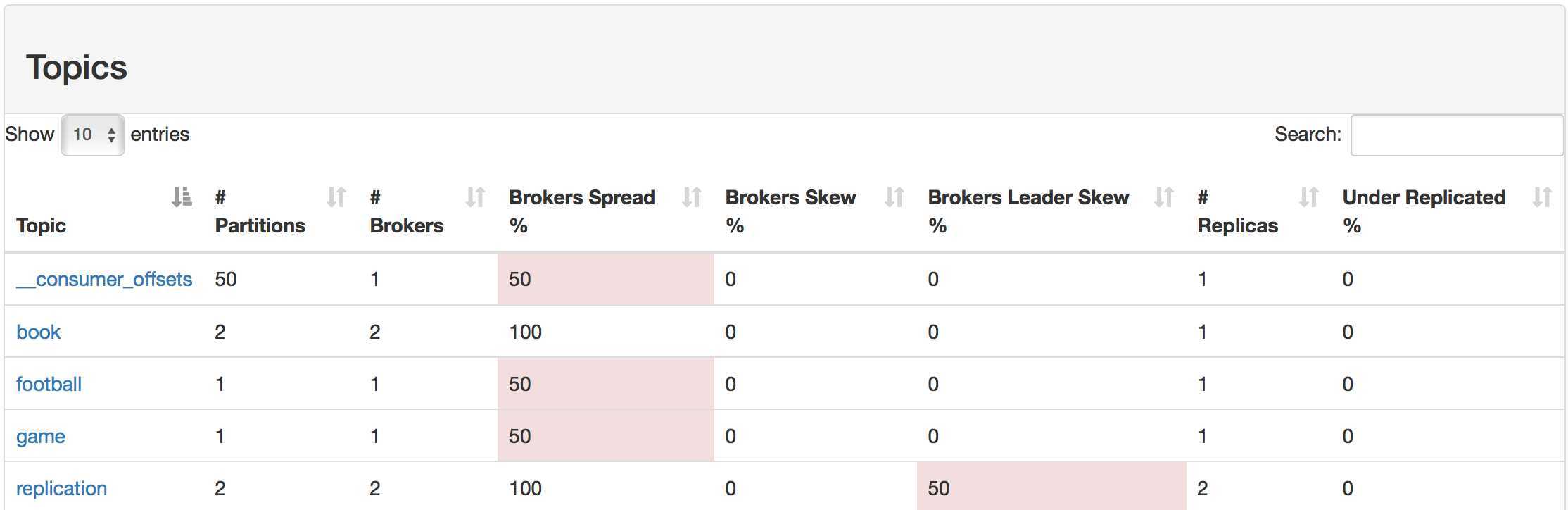Sort by Brokers Spread % icon
The width and height of the screenshot is (1568, 510).
coord(692,197)
